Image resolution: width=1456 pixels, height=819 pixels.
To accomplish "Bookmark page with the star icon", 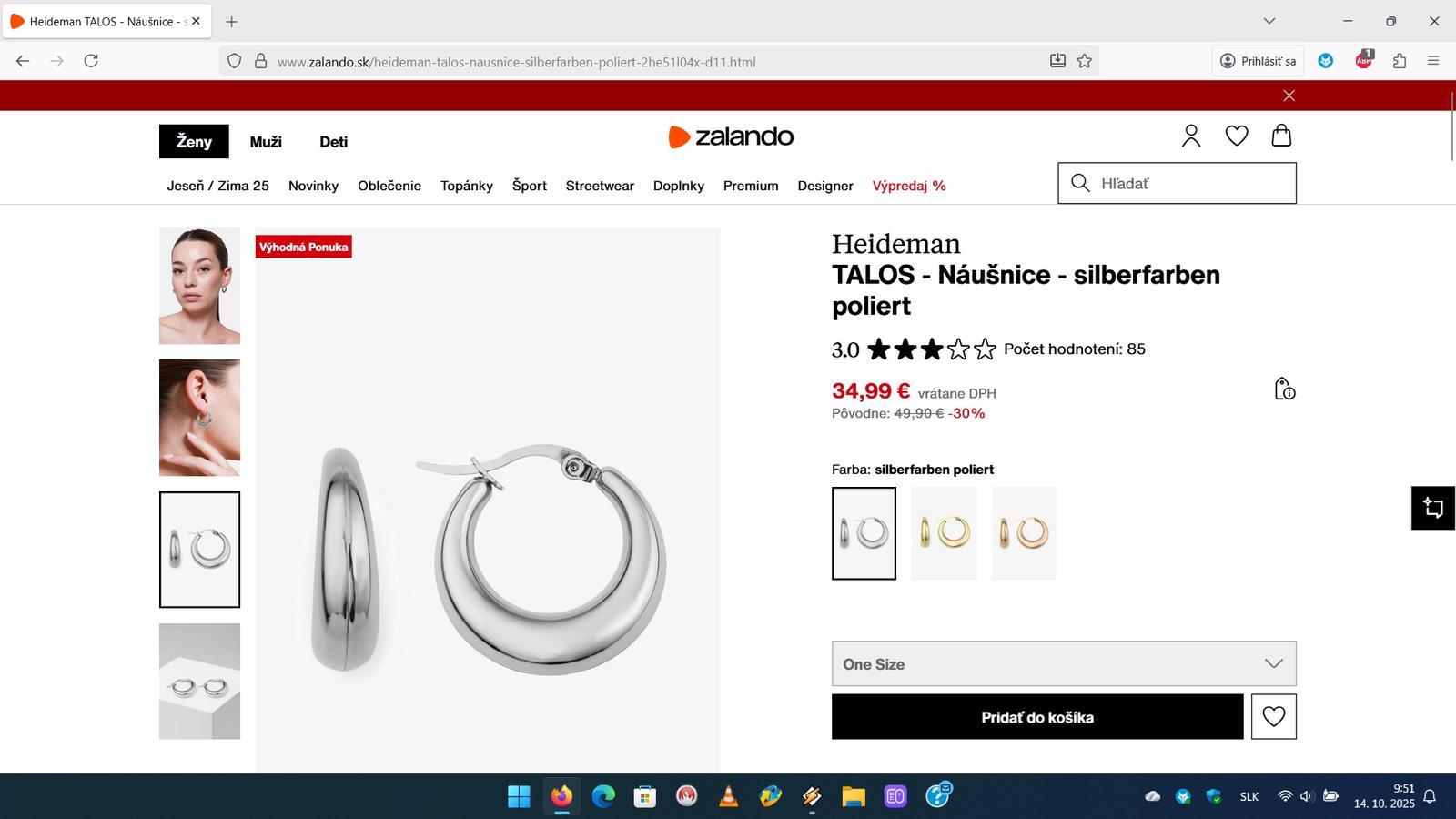I will pyautogui.click(x=1085, y=61).
